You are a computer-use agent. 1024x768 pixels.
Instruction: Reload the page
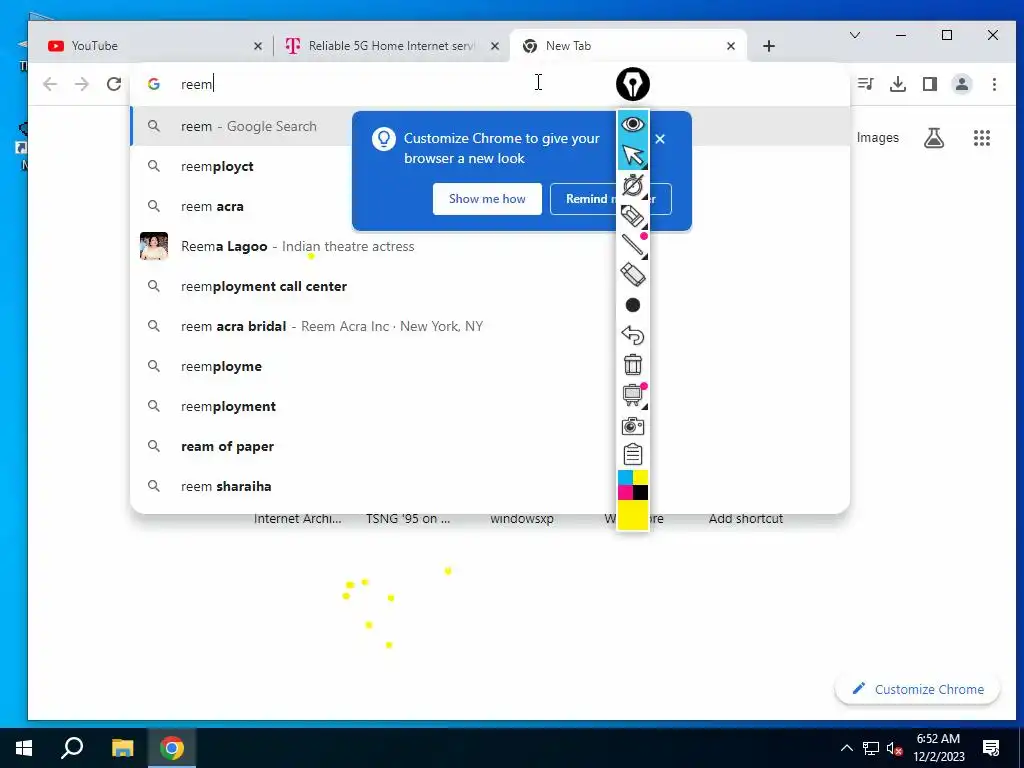click(114, 84)
